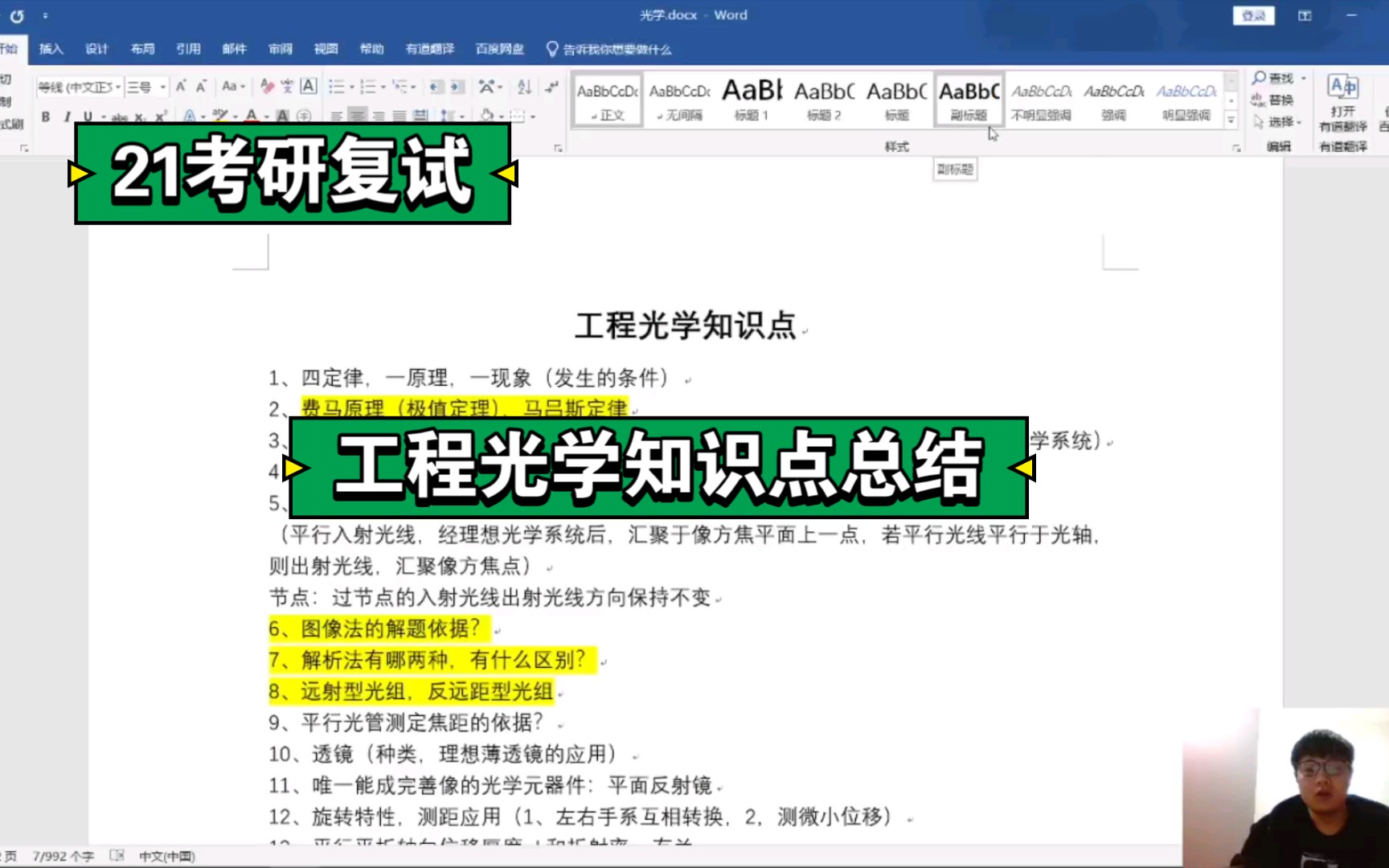Apply paragraph shading fill color
Screen dimensions: 1389x868
(x=487, y=117)
